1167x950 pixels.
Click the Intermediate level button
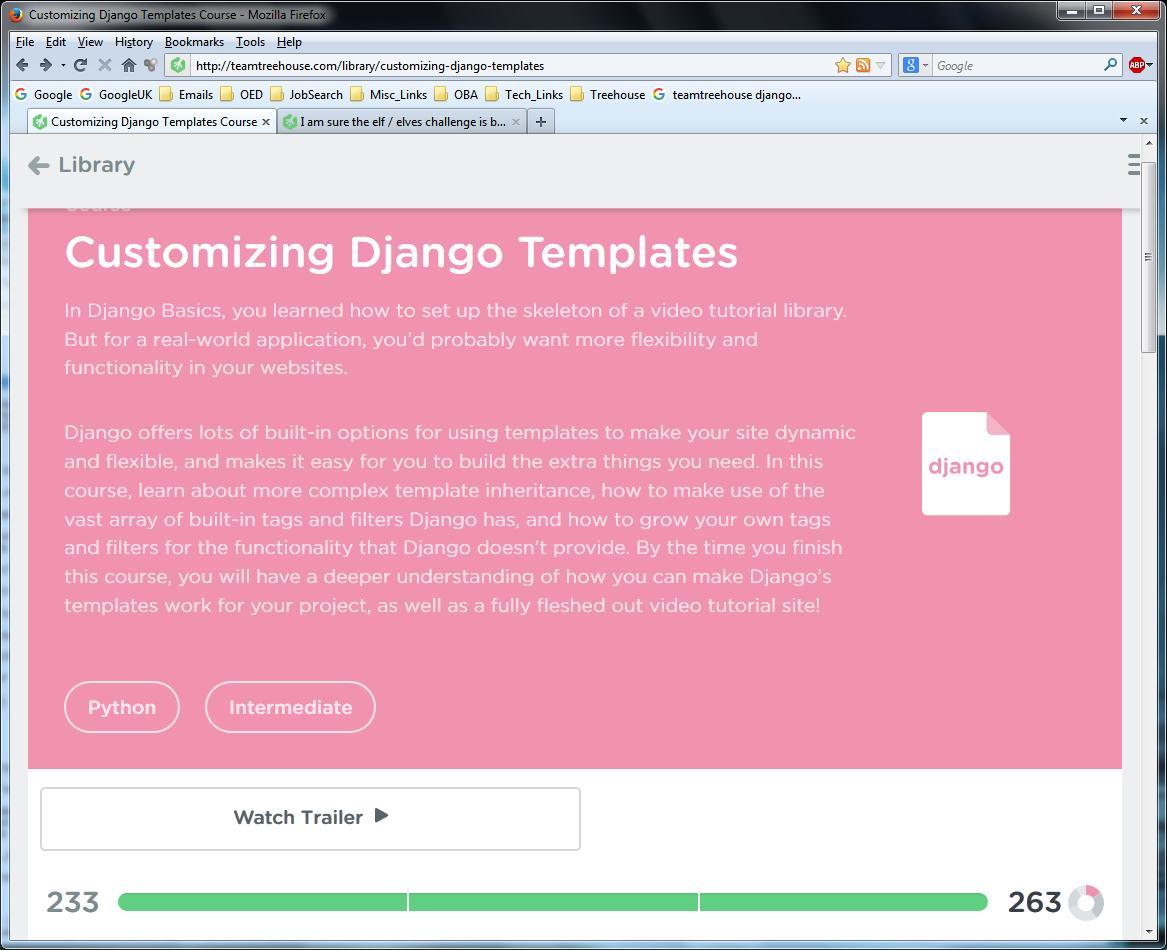pos(290,707)
